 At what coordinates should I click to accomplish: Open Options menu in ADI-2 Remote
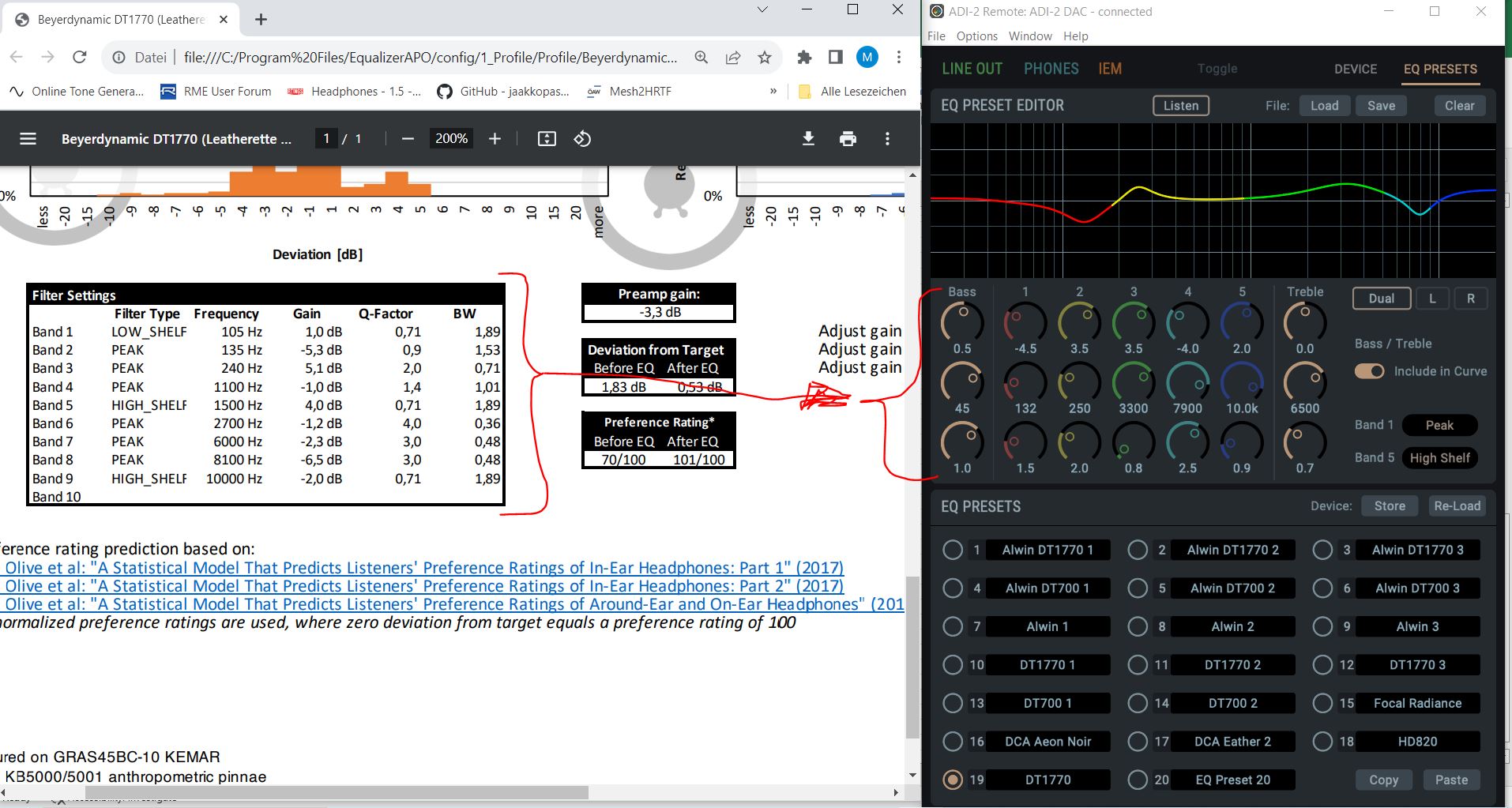[x=977, y=36]
